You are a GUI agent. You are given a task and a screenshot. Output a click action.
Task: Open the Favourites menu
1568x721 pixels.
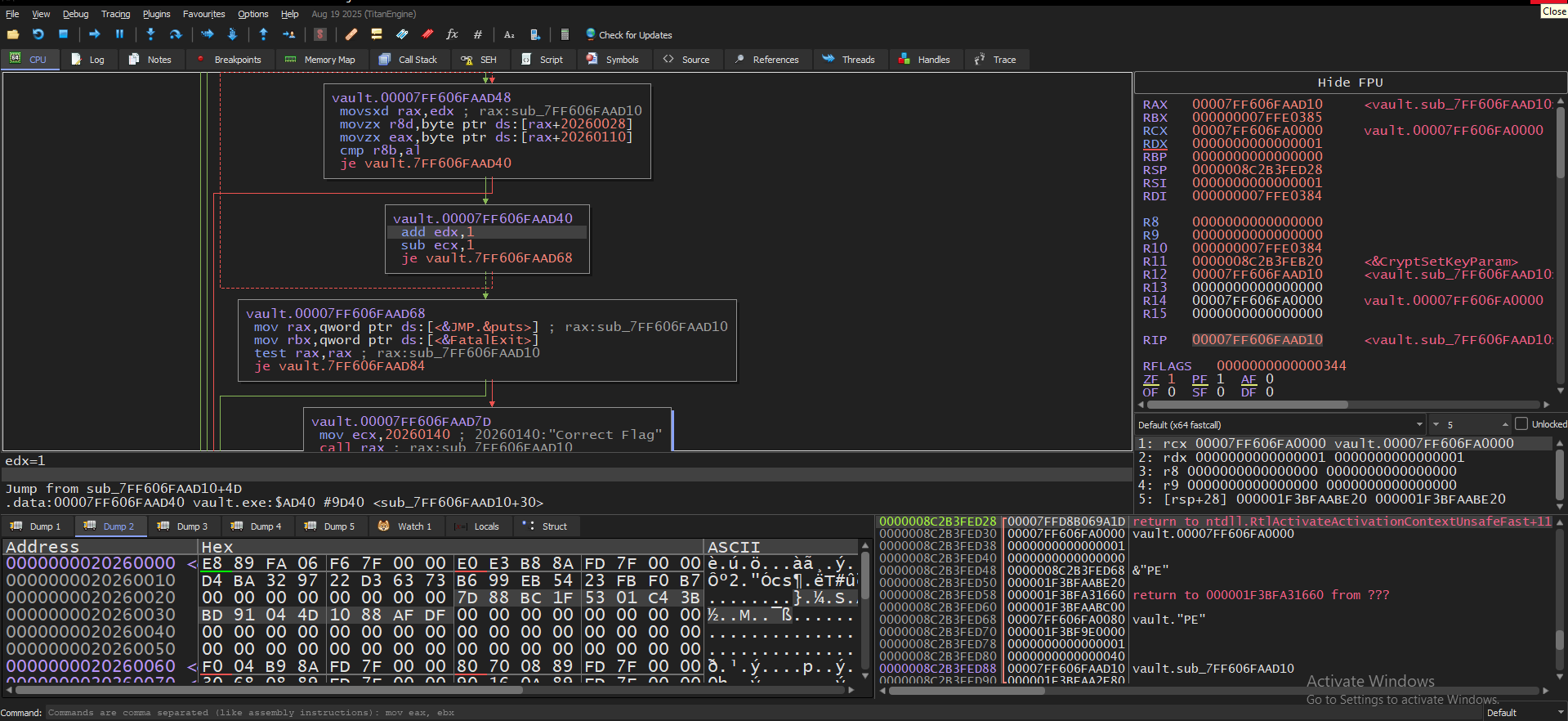204,14
